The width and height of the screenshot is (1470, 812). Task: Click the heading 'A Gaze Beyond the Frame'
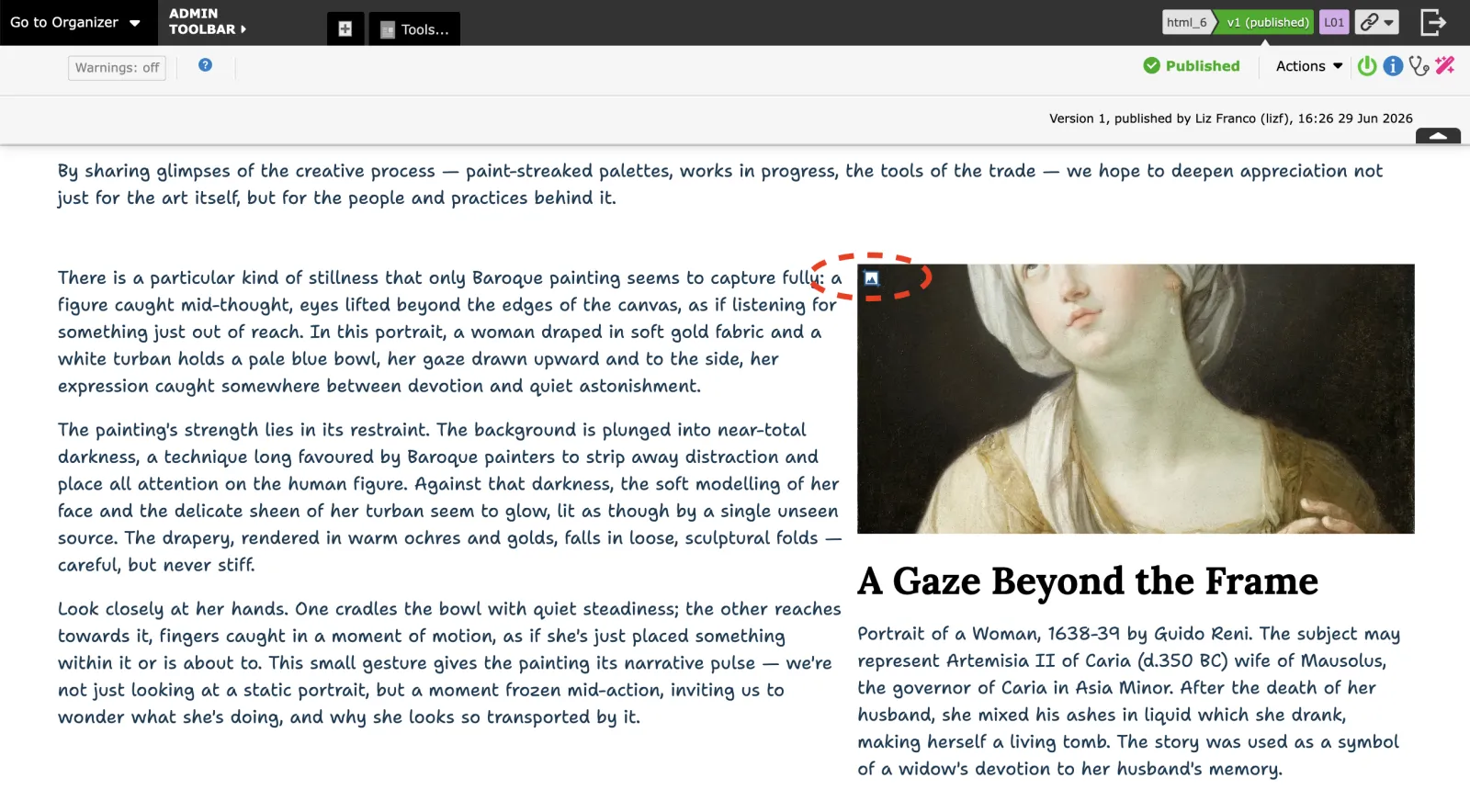click(x=1088, y=581)
